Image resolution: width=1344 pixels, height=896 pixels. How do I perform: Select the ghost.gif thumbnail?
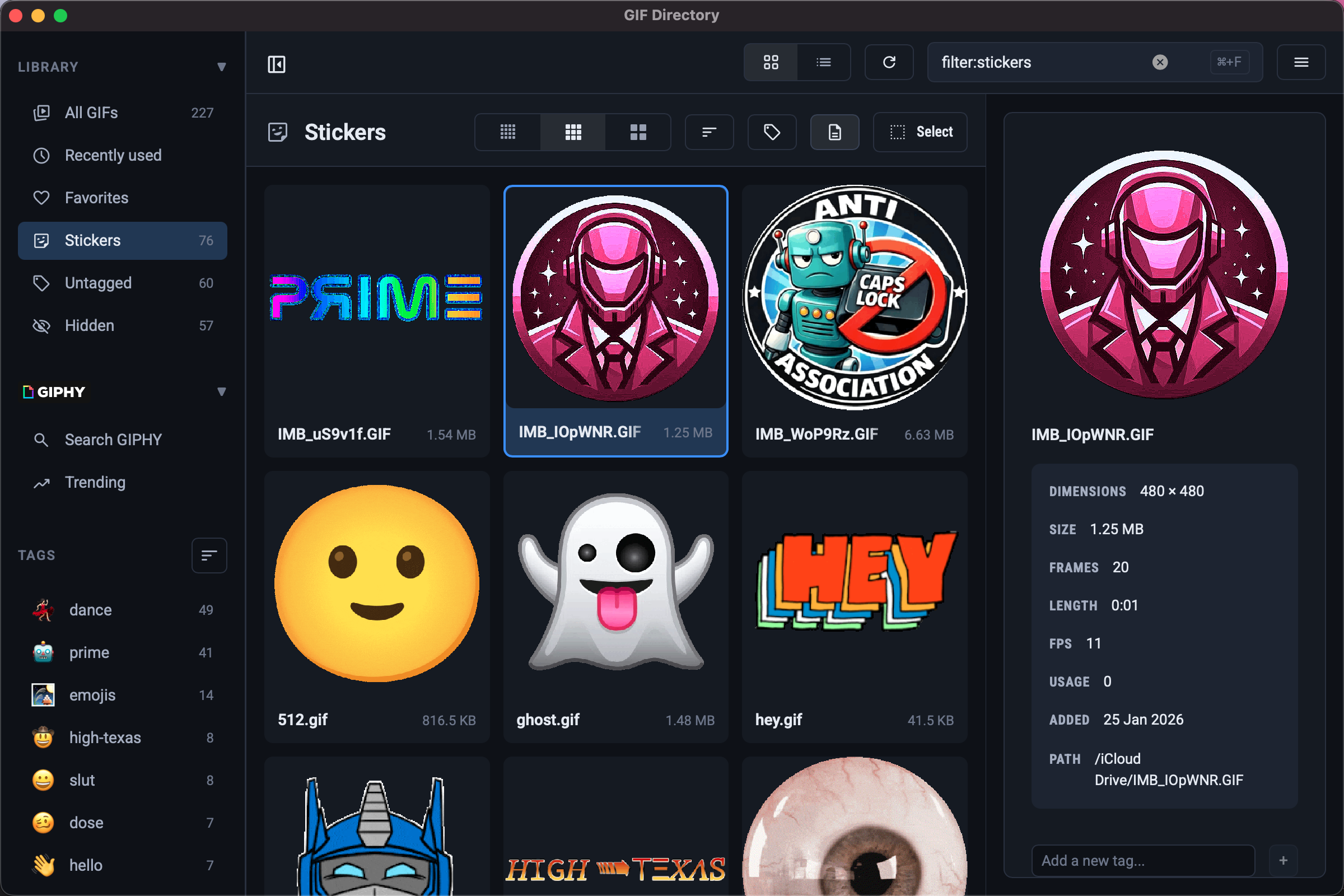click(615, 607)
